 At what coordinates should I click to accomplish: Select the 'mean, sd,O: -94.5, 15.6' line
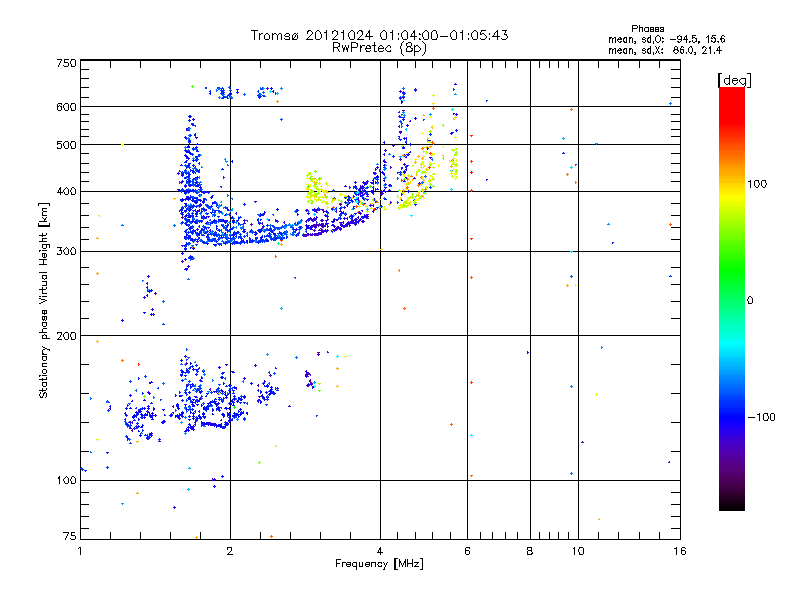666,39
